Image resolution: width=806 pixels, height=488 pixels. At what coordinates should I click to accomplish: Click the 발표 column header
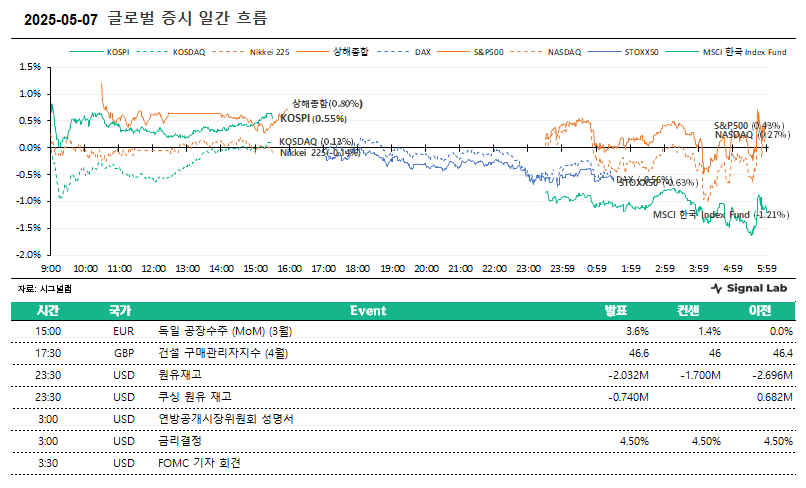click(x=616, y=311)
